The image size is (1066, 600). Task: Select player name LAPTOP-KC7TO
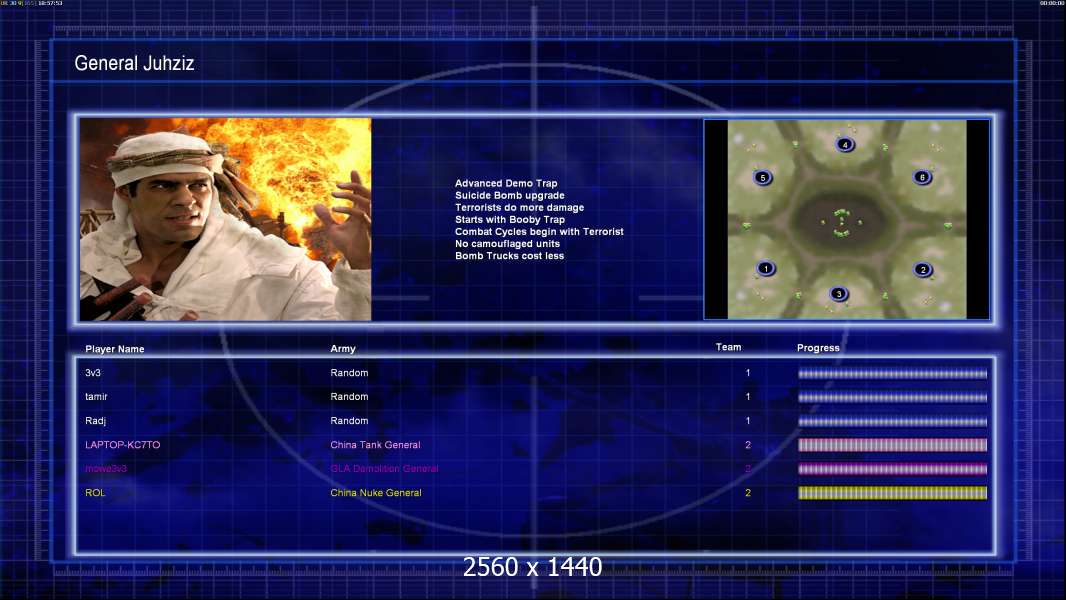tap(122, 445)
